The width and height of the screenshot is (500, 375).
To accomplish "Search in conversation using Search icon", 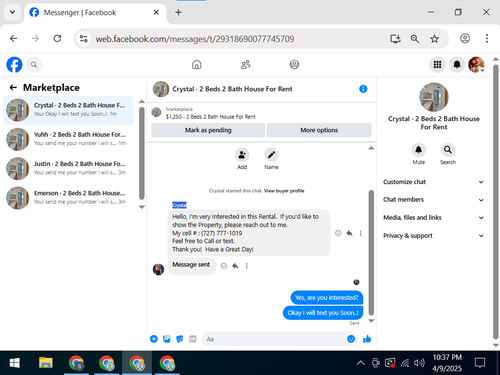I will coord(448,150).
